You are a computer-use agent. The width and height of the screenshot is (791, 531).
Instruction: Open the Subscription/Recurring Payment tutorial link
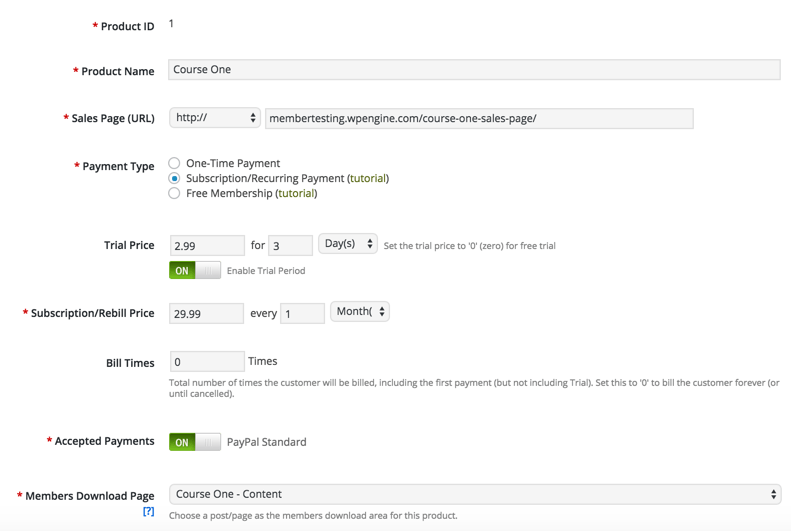[367, 178]
